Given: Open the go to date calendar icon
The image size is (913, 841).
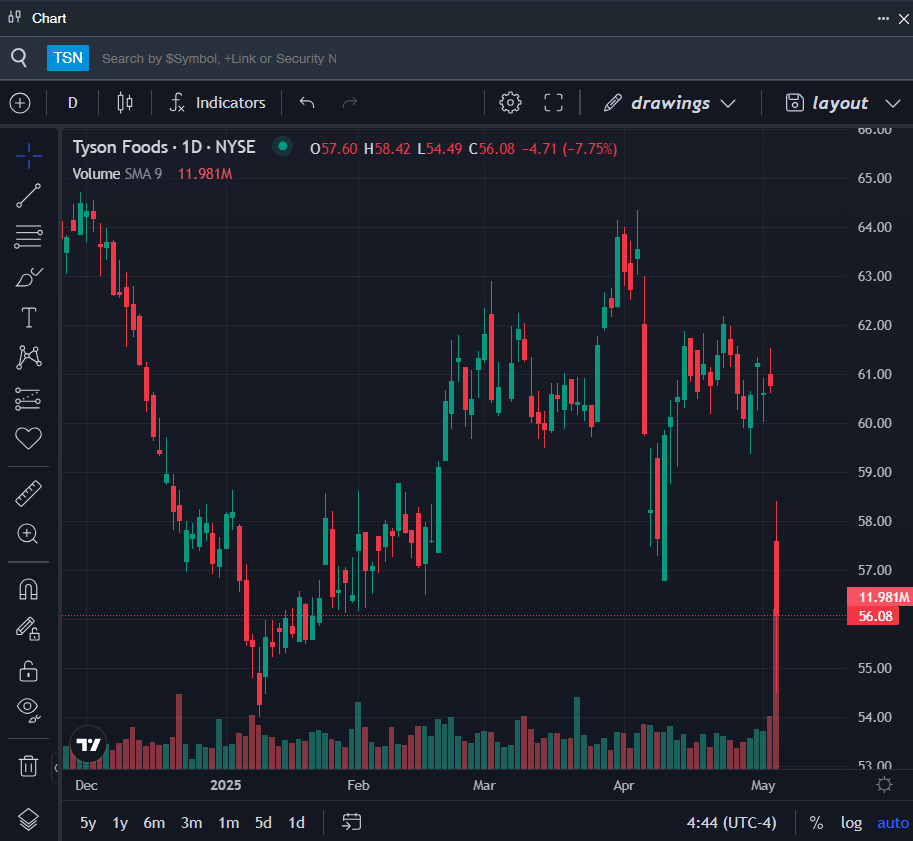Looking at the screenshot, I should pos(352,822).
